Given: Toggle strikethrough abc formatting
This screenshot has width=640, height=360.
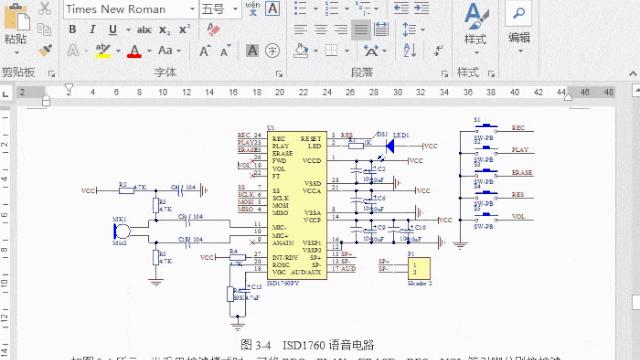Looking at the screenshot, I should pyautogui.click(x=144, y=29).
